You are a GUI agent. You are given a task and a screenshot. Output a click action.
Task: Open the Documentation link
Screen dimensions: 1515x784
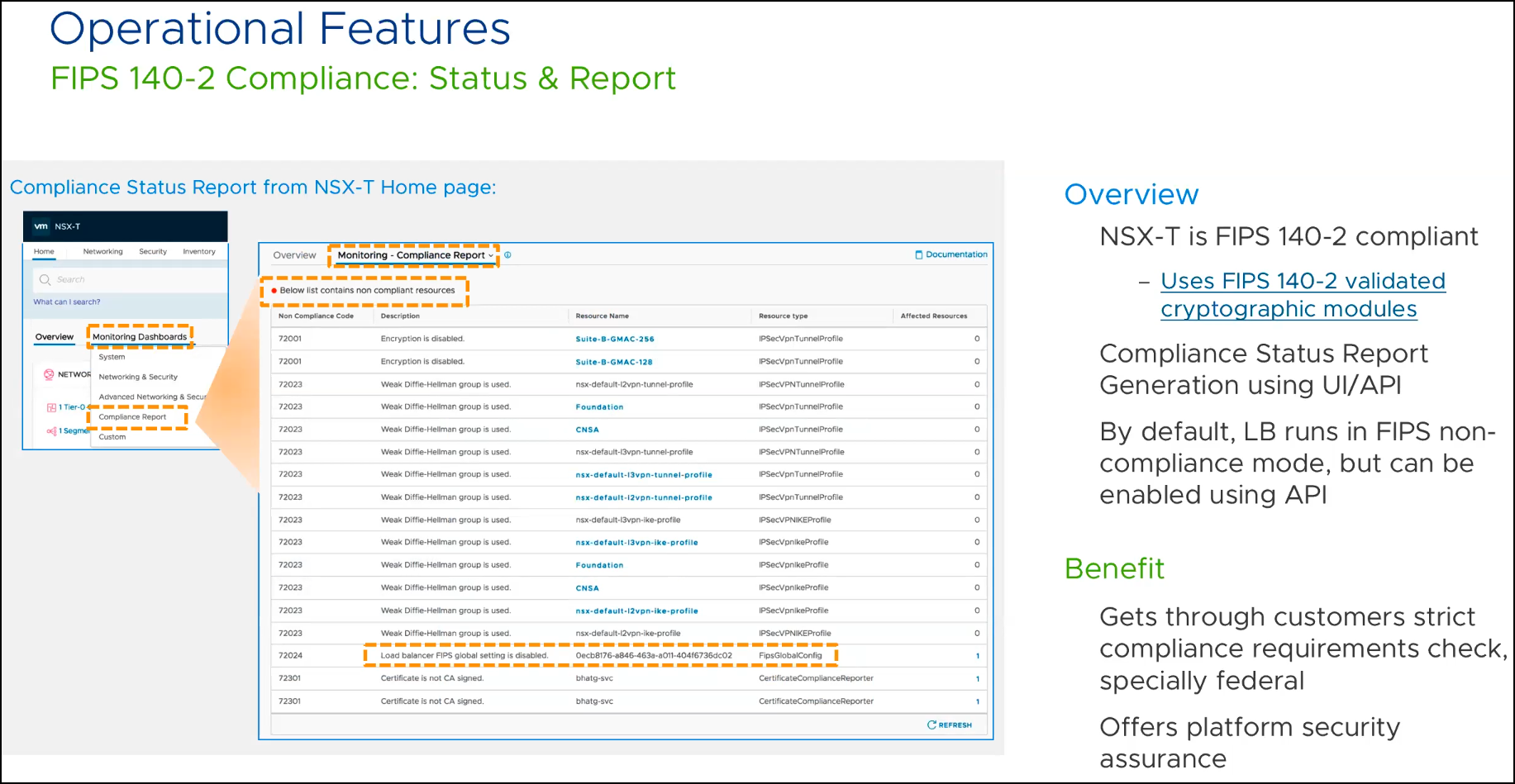951,254
